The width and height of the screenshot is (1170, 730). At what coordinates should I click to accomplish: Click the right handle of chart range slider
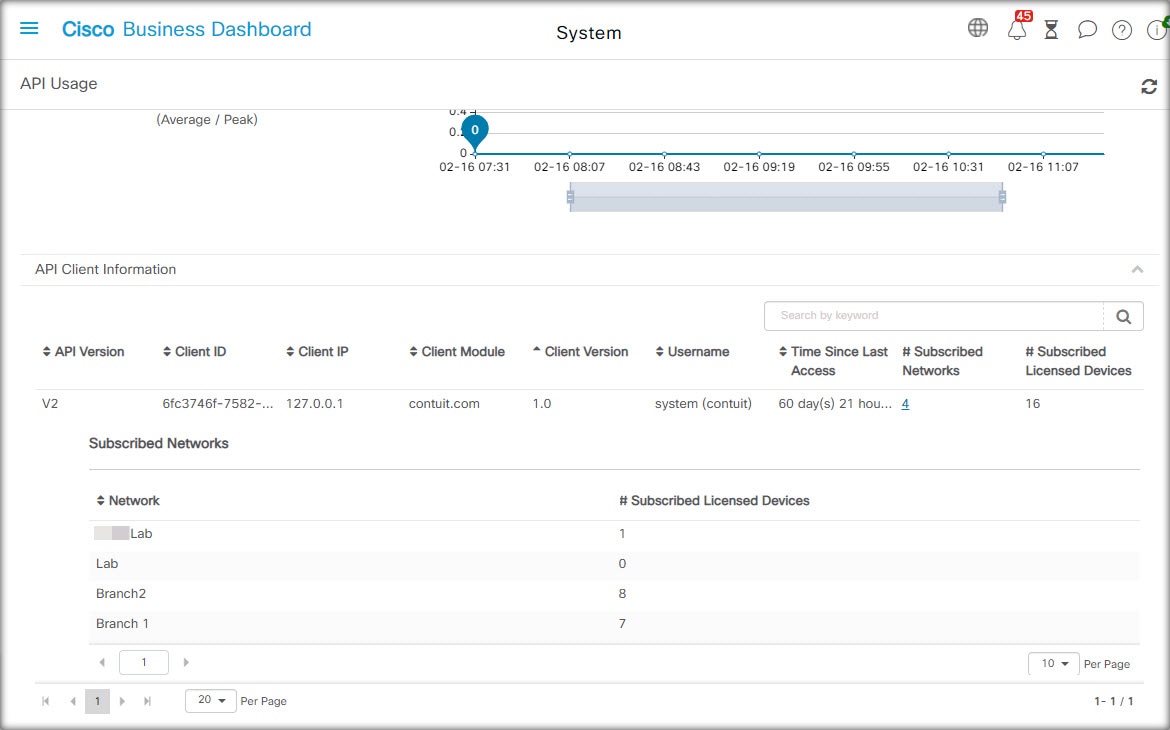1002,197
